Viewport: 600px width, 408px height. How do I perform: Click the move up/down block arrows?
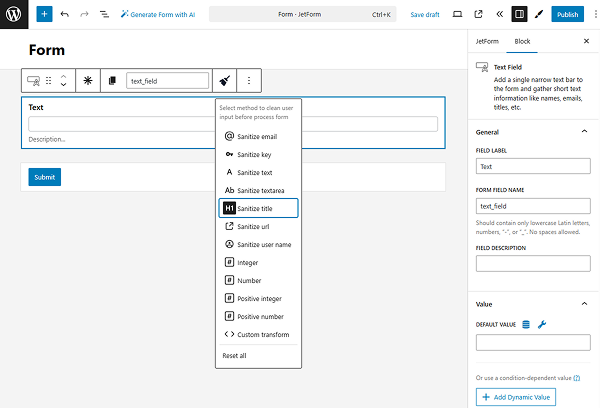(64, 80)
